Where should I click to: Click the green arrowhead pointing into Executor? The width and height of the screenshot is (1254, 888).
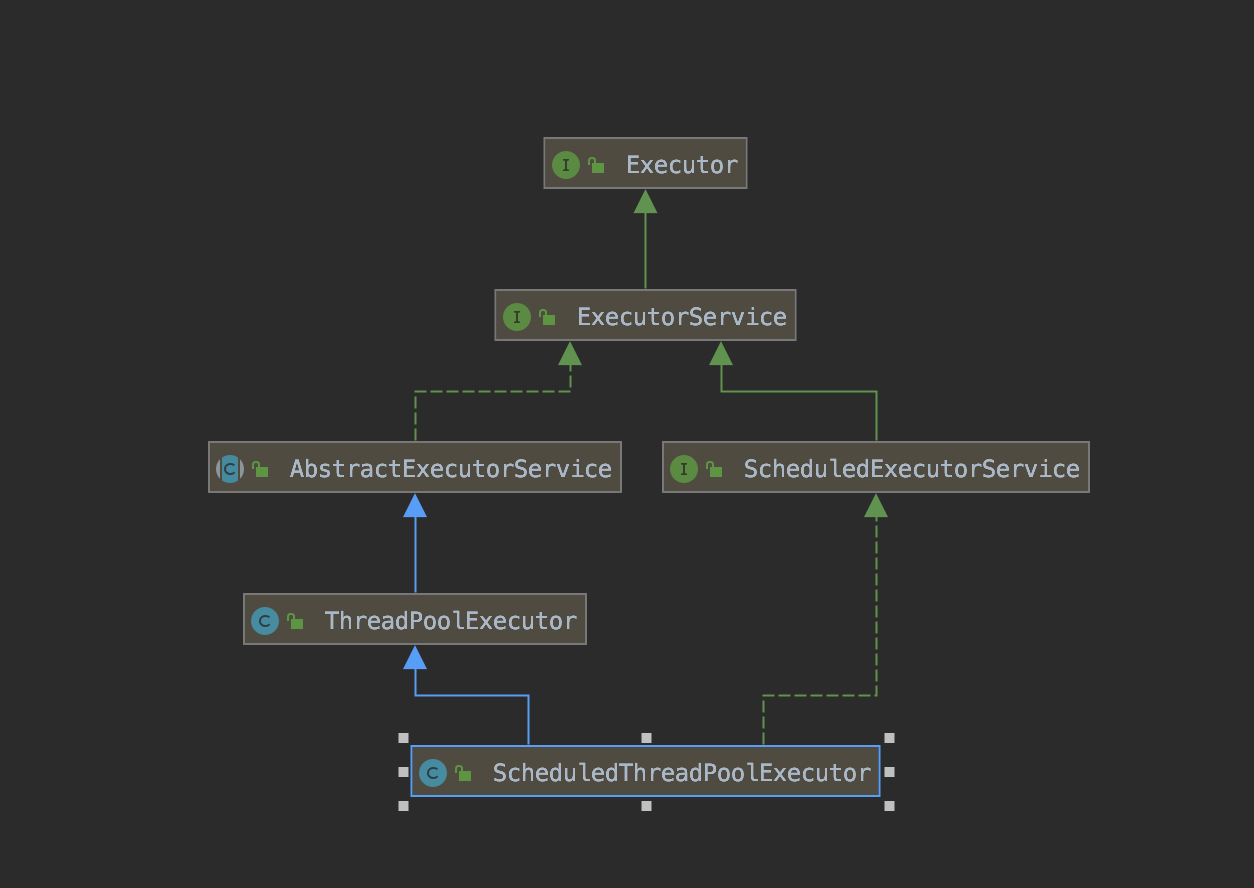(646, 201)
